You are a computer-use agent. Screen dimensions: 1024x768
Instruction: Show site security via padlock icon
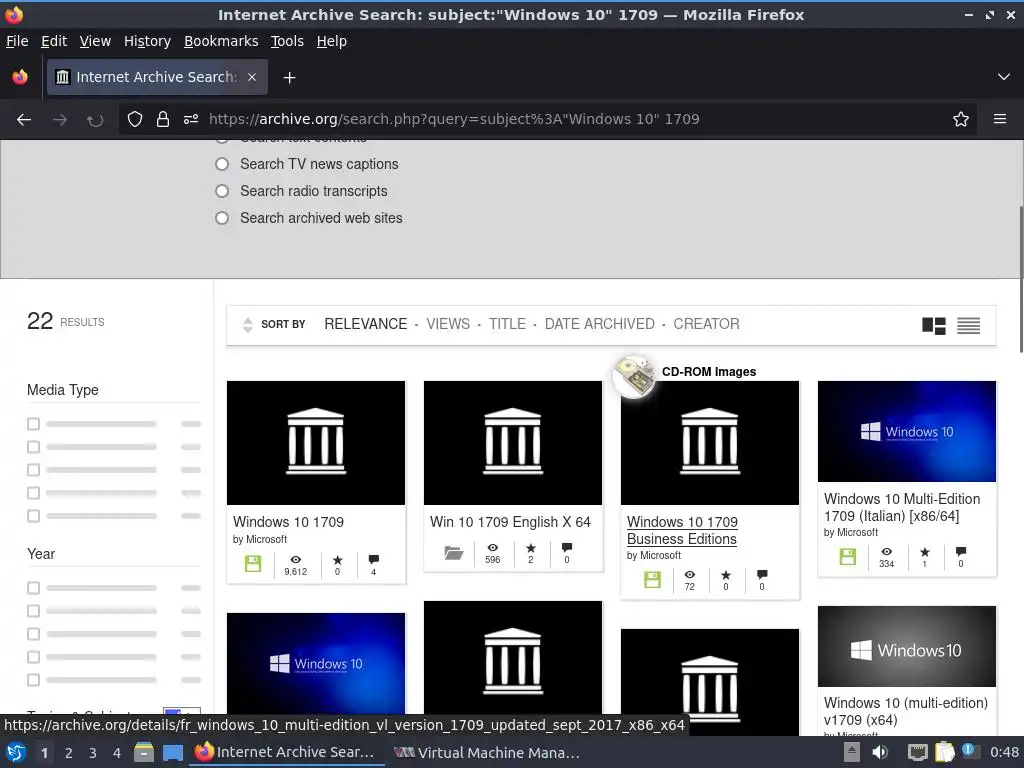coord(163,119)
